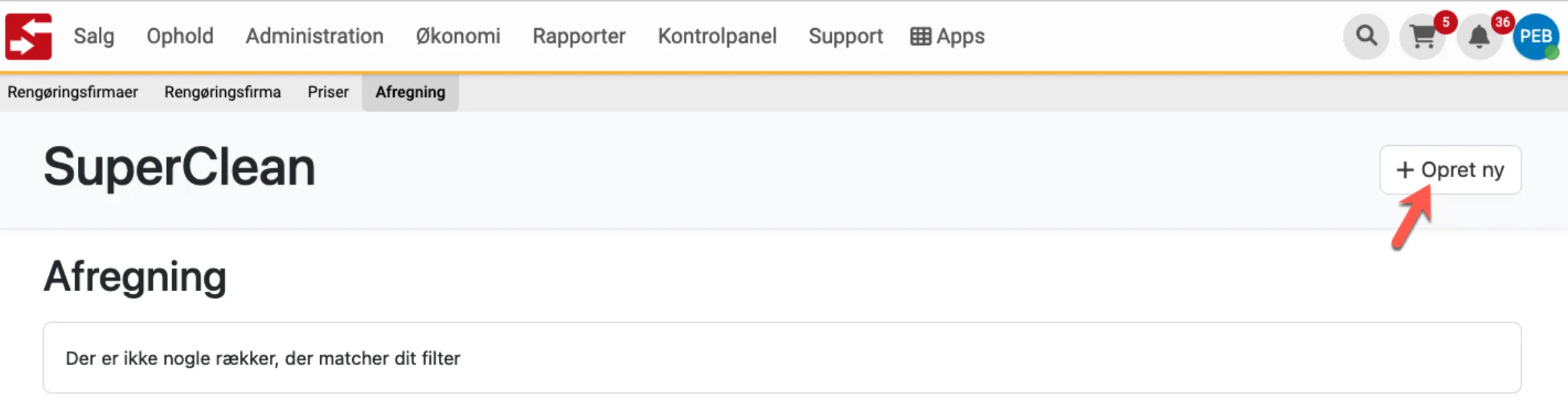Expand the Ophold menu

180,36
